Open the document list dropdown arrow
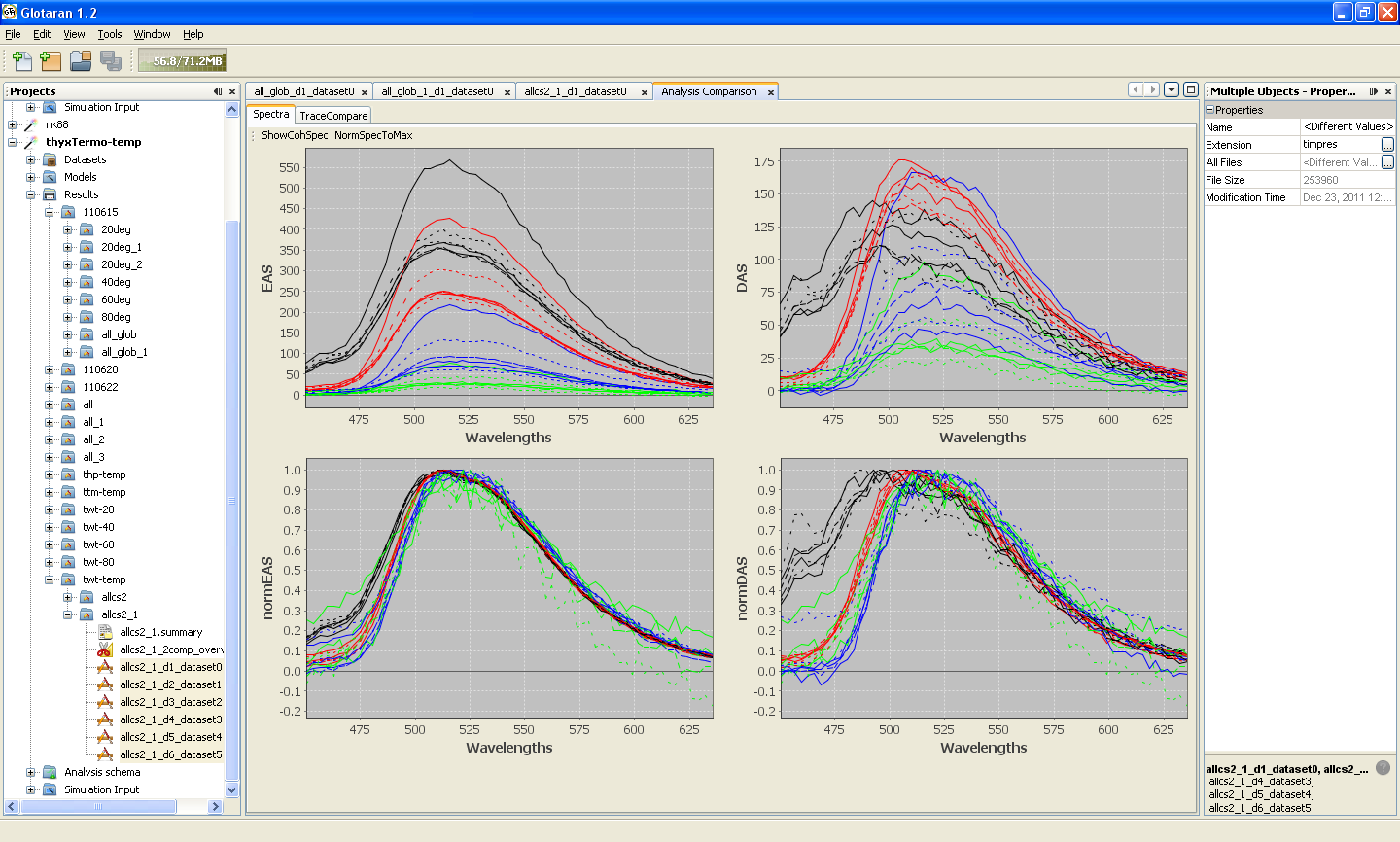The image size is (1400, 842). [x=1172, y=89]
